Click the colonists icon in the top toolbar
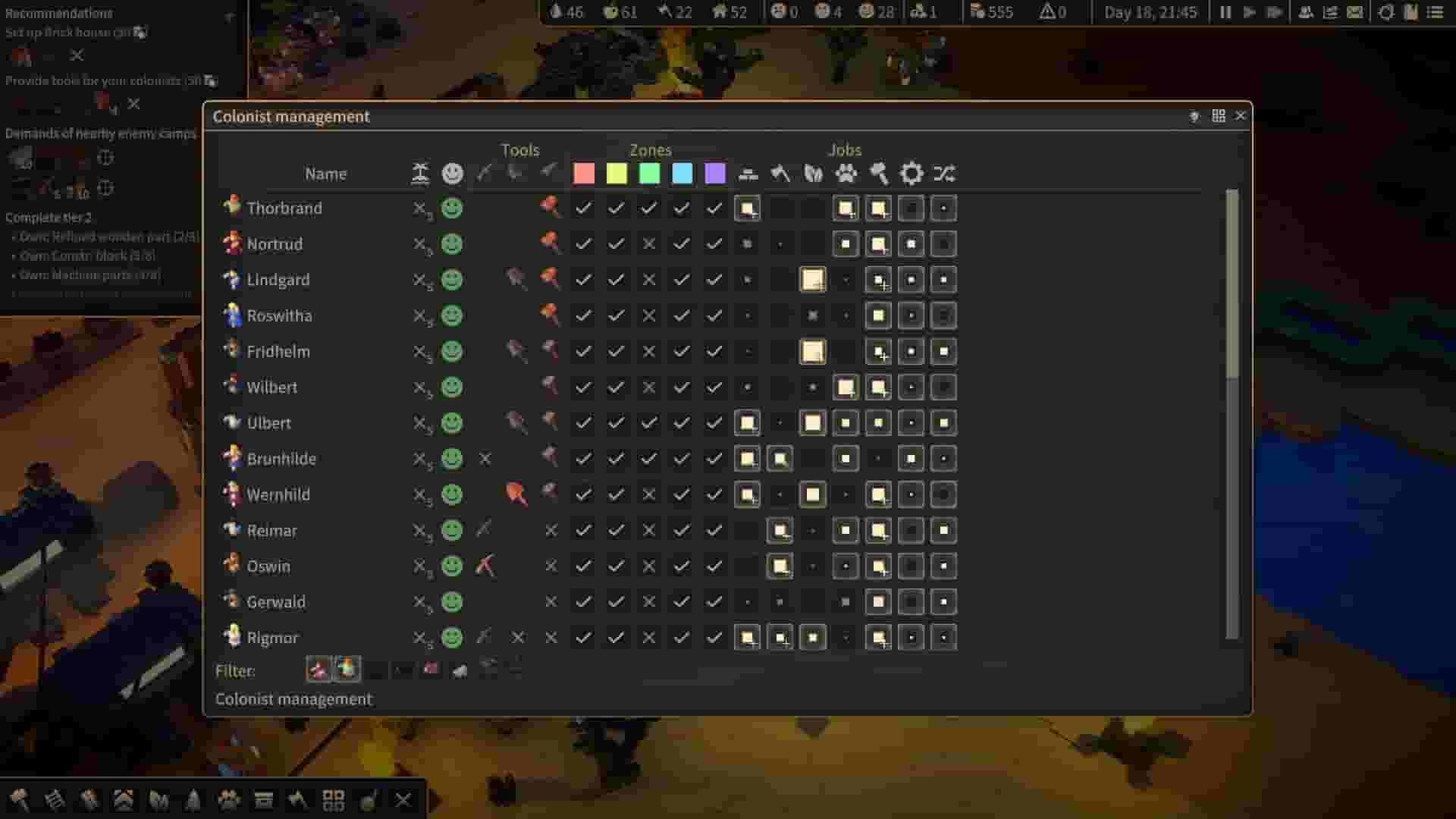Viewport: 1456px width, 819px height. click(1307, 12)
